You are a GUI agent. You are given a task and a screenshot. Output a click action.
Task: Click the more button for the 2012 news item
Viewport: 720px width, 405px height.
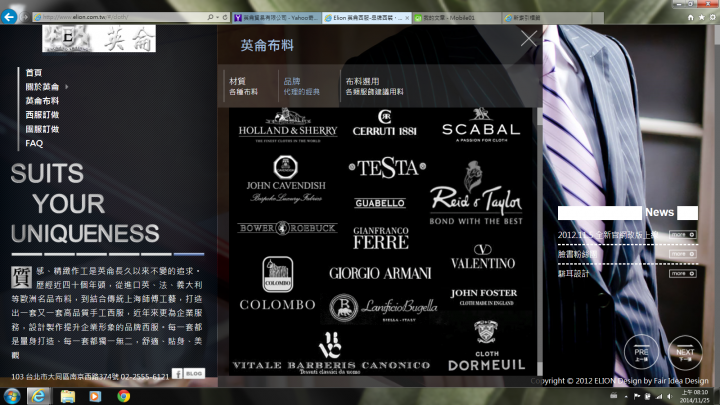click(682, 235)
